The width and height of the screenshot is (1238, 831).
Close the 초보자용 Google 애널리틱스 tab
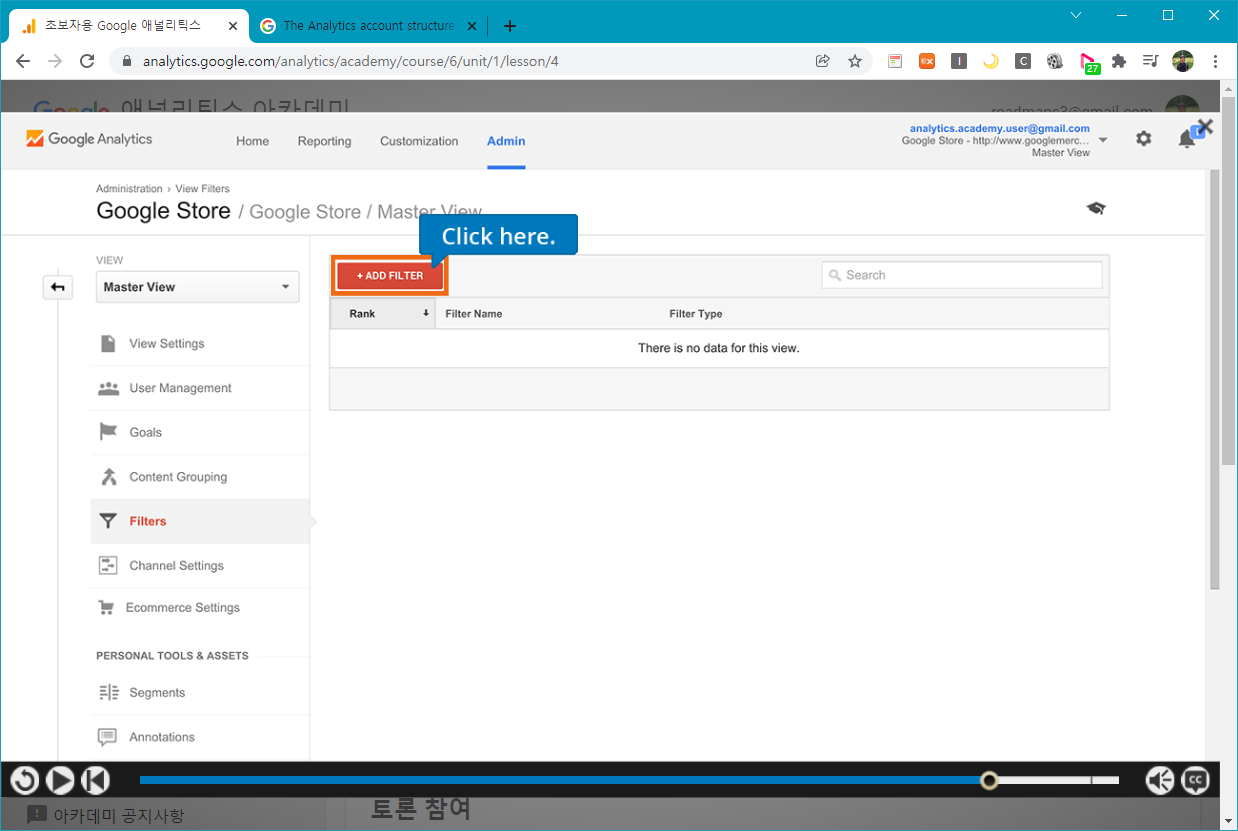pyautogui.click(x=233, y=26)
